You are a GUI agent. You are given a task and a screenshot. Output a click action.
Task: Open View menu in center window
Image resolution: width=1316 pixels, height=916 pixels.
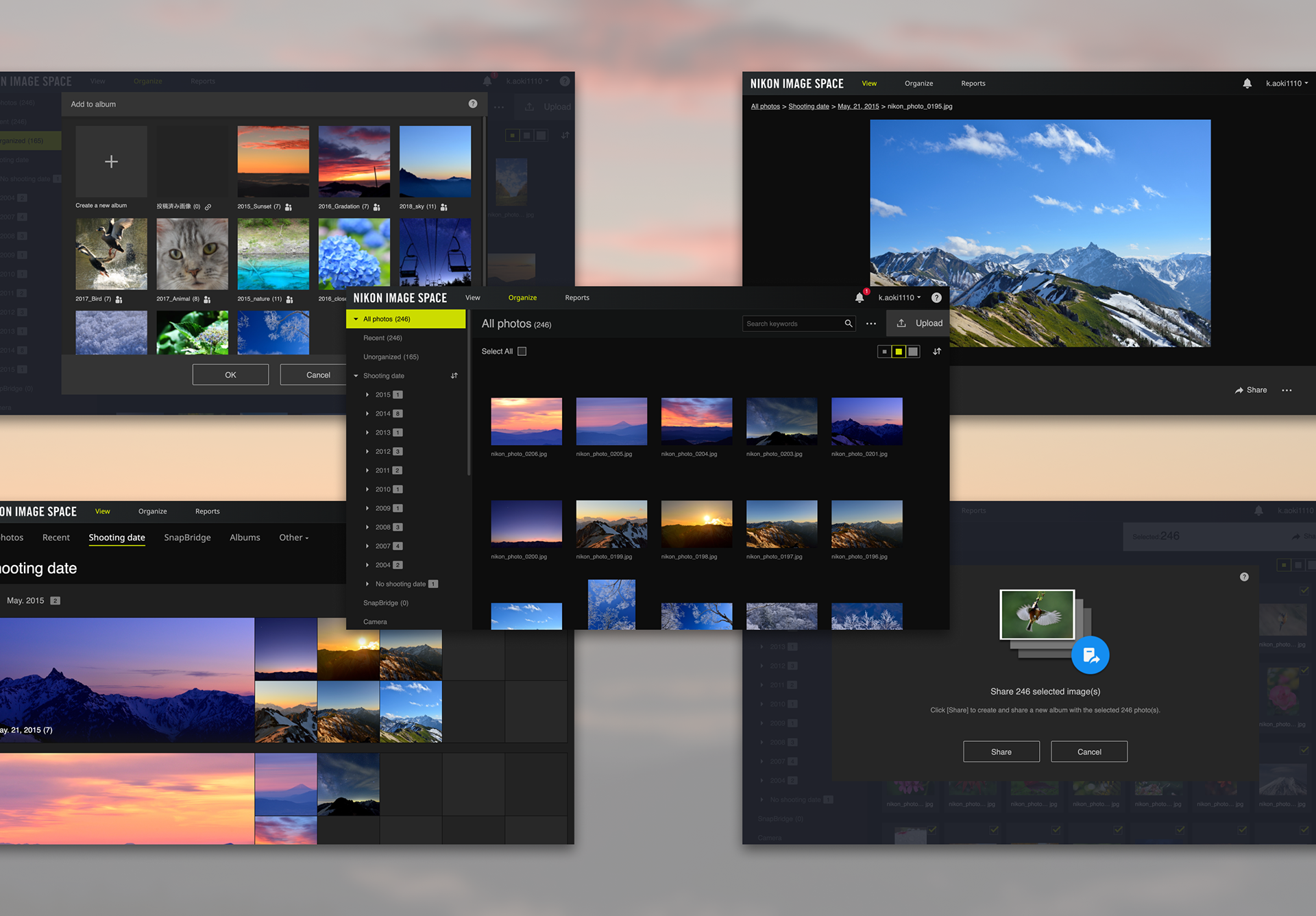(x=473, y=298)
